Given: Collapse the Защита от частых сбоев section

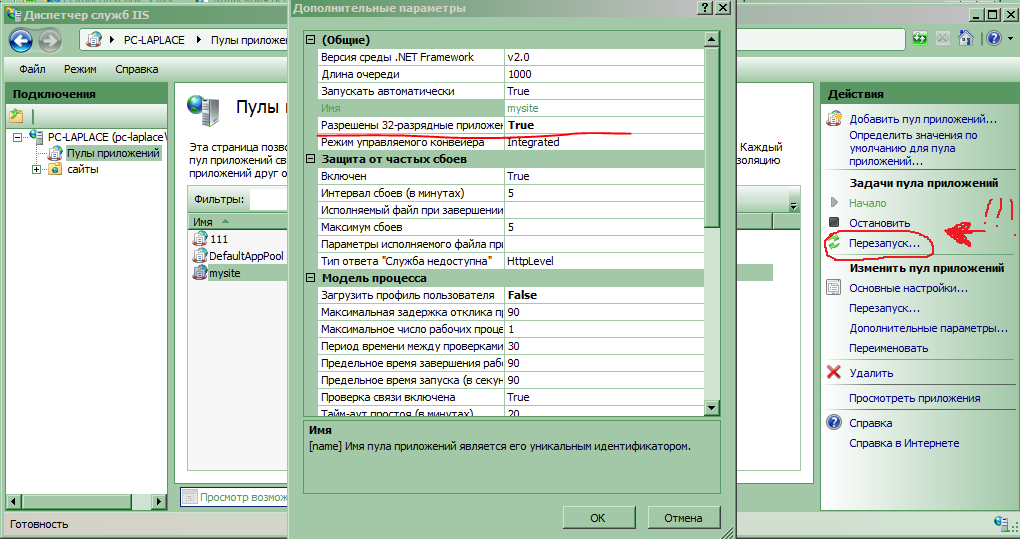Looking at the screenshot, I should (x=310, y=159).
